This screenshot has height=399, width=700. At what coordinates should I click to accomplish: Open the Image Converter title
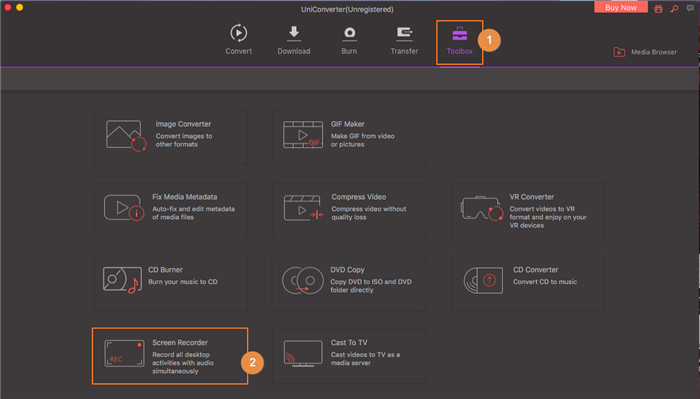click(183, 124)
